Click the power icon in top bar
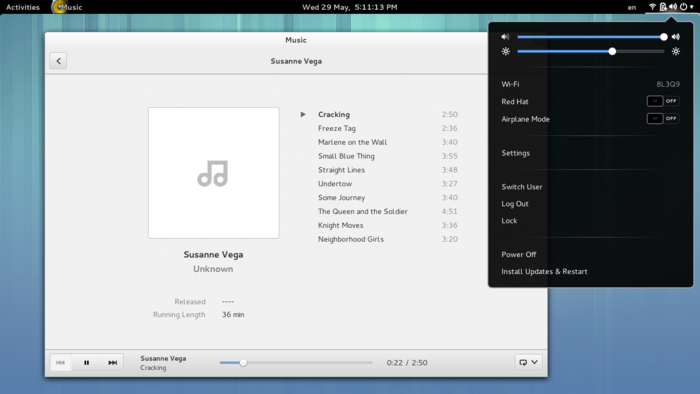 point(683,7)
